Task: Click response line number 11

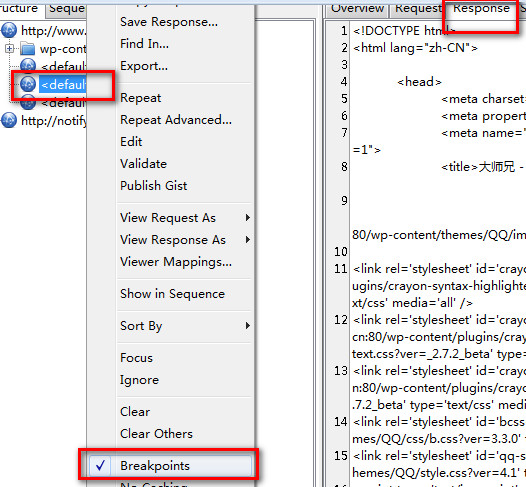Action: 340,269
